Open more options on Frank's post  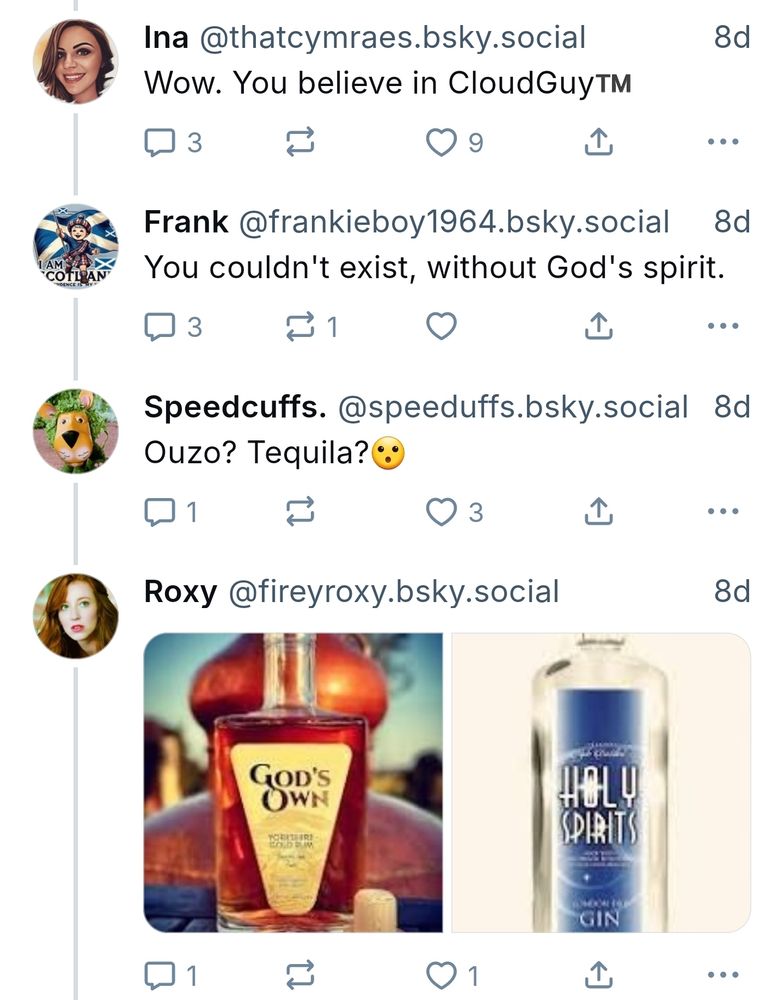[721, 326]
